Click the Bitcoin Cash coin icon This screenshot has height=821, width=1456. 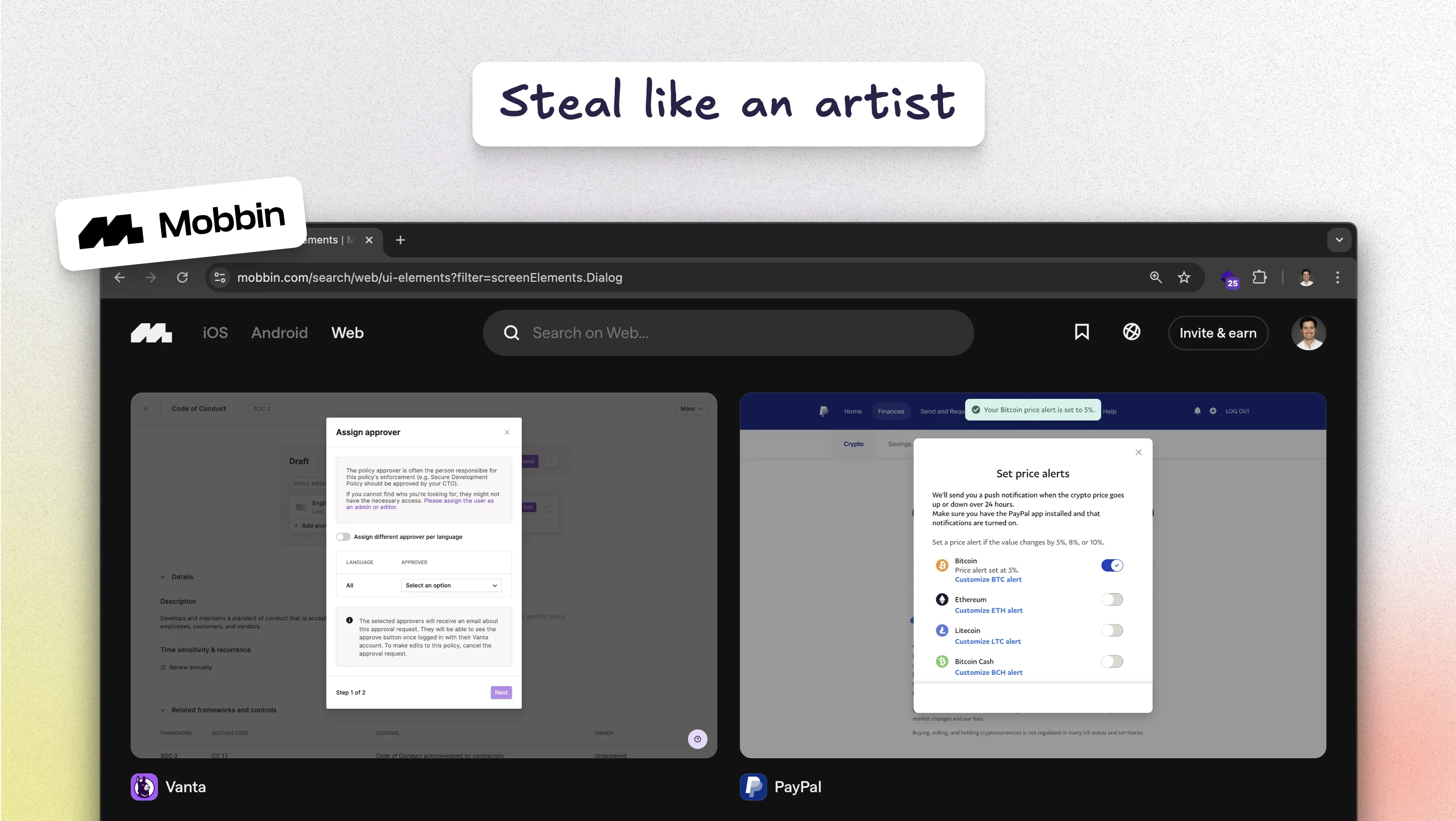tap(942, 662)
